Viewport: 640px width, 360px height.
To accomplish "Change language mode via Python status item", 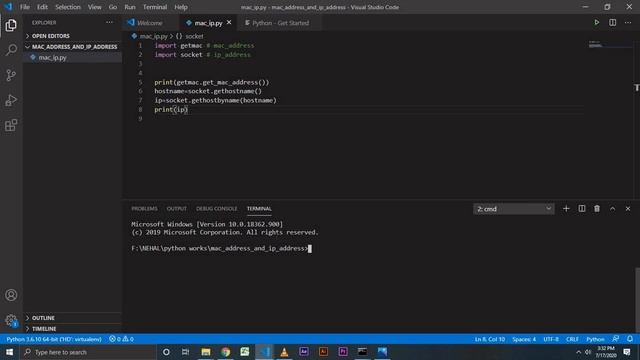I will pyautogui.click(x=595, y=339).
